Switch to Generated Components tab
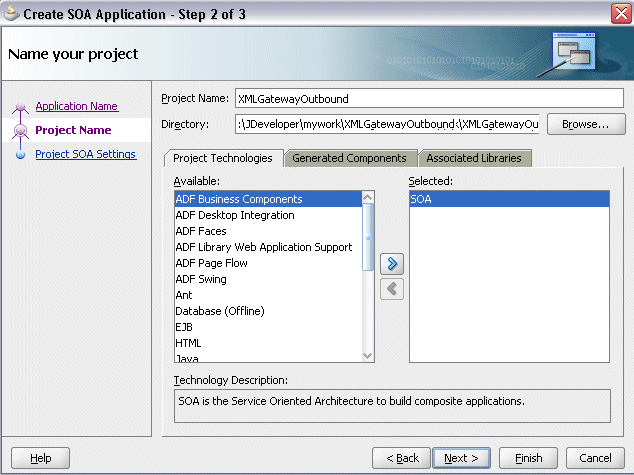The width and height of the screenshot is (634, 475). [x=349, y=158]
